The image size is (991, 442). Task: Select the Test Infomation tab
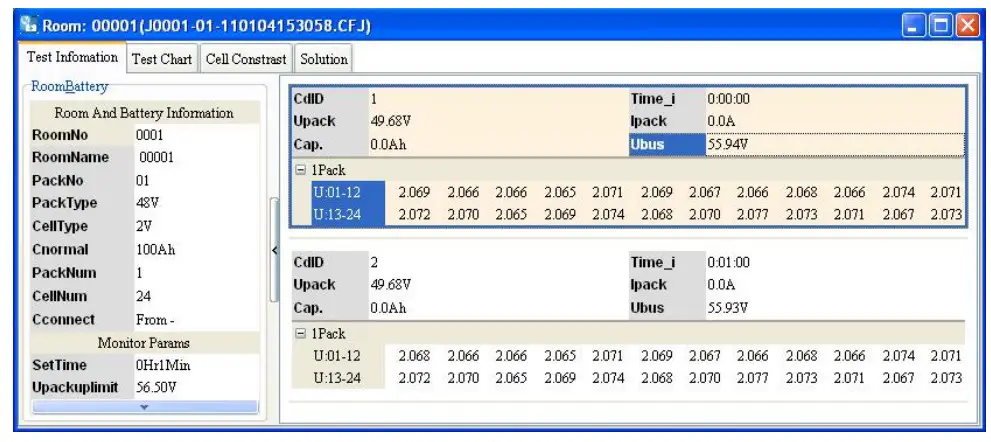tap(72, 57)
